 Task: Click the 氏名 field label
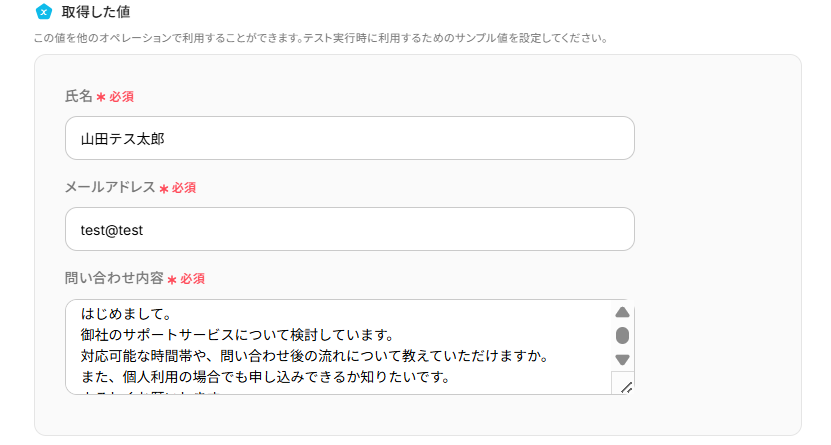click(79, 96)
